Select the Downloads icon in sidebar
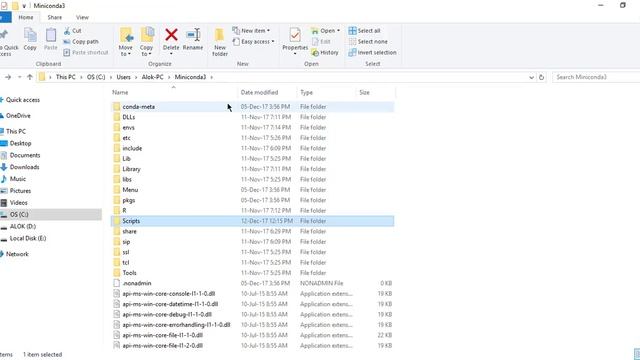Viewport: 640px width, 360px height. [4, 167]
